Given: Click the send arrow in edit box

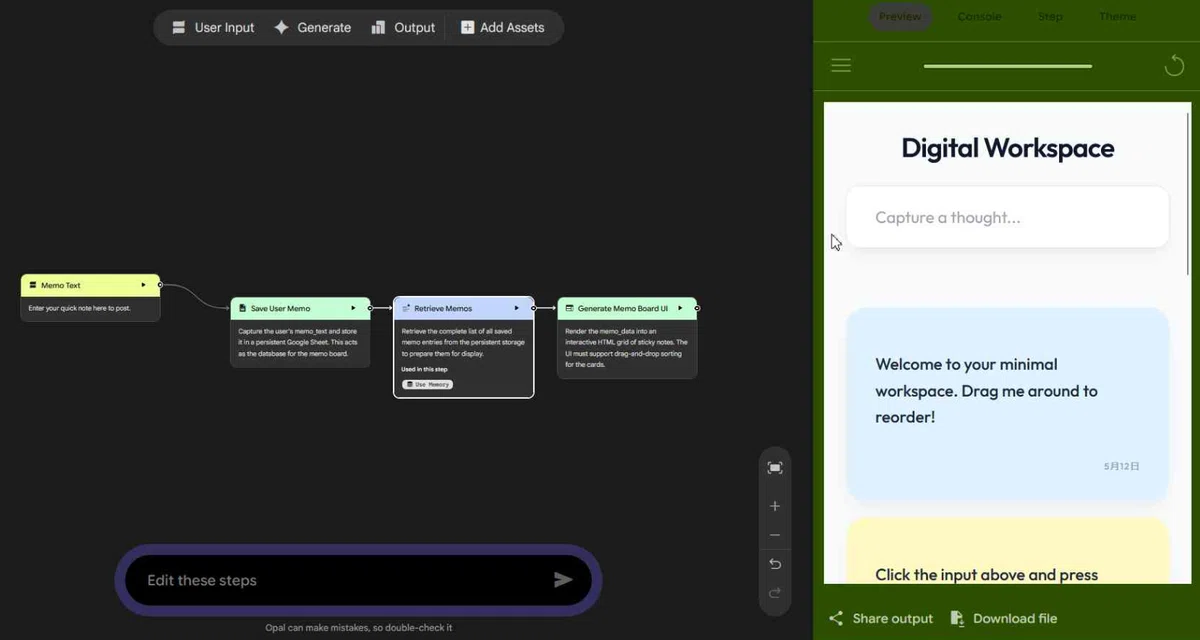Looking at the screenshot, I should (563, 580).
